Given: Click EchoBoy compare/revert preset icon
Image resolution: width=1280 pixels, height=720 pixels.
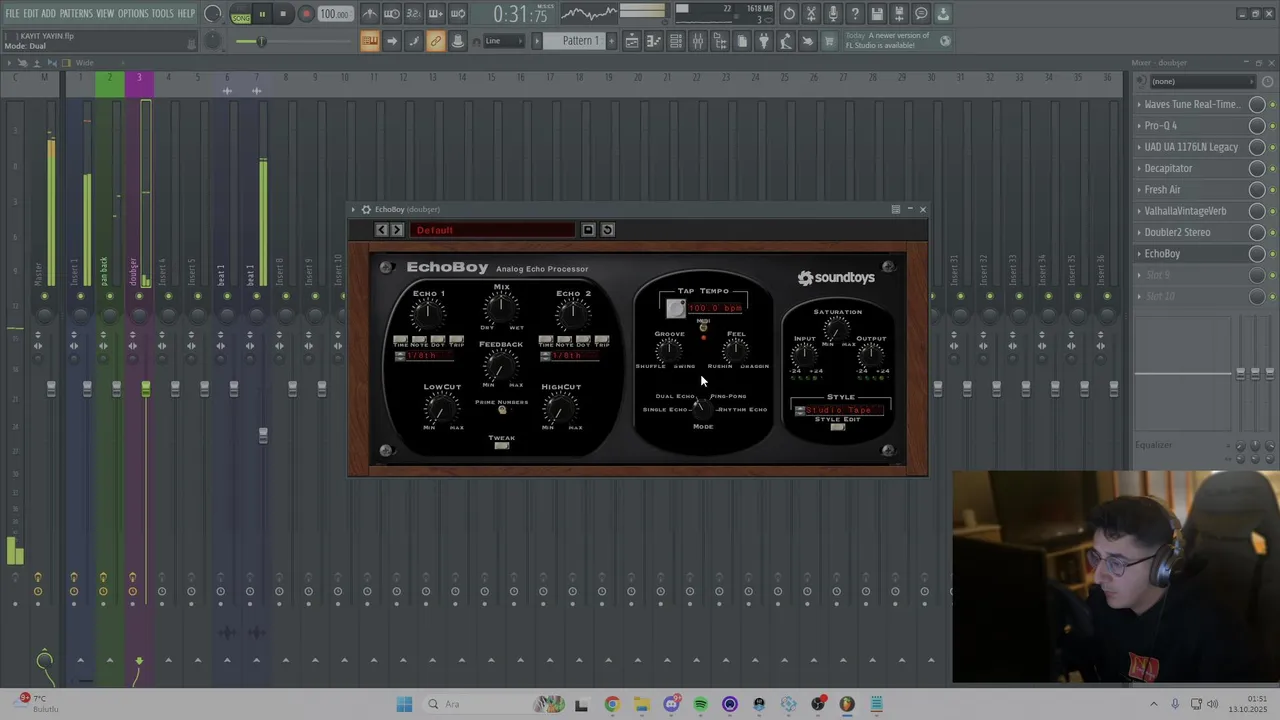Looking at the screenshot, I should (x=607, y=230).
